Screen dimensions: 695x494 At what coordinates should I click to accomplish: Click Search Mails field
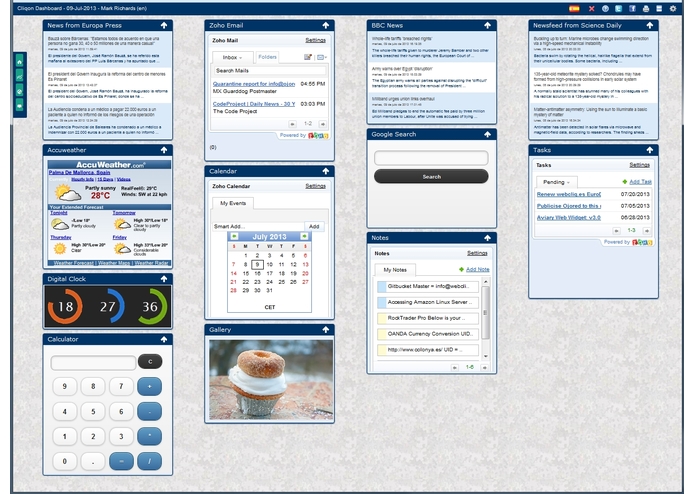click(x=269, y=70)
